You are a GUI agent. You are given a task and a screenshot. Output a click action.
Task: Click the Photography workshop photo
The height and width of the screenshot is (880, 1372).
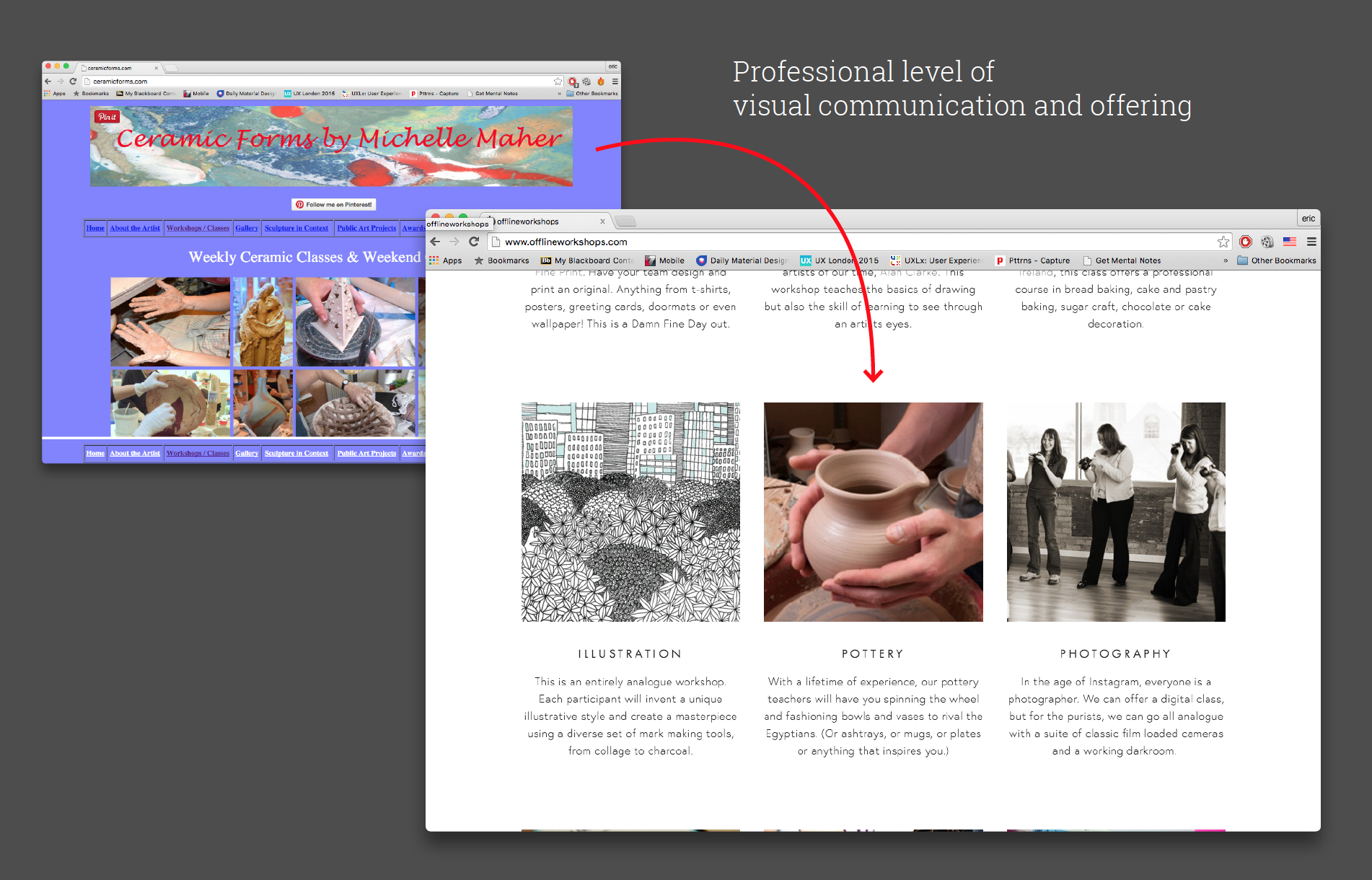coord(1116,512)
